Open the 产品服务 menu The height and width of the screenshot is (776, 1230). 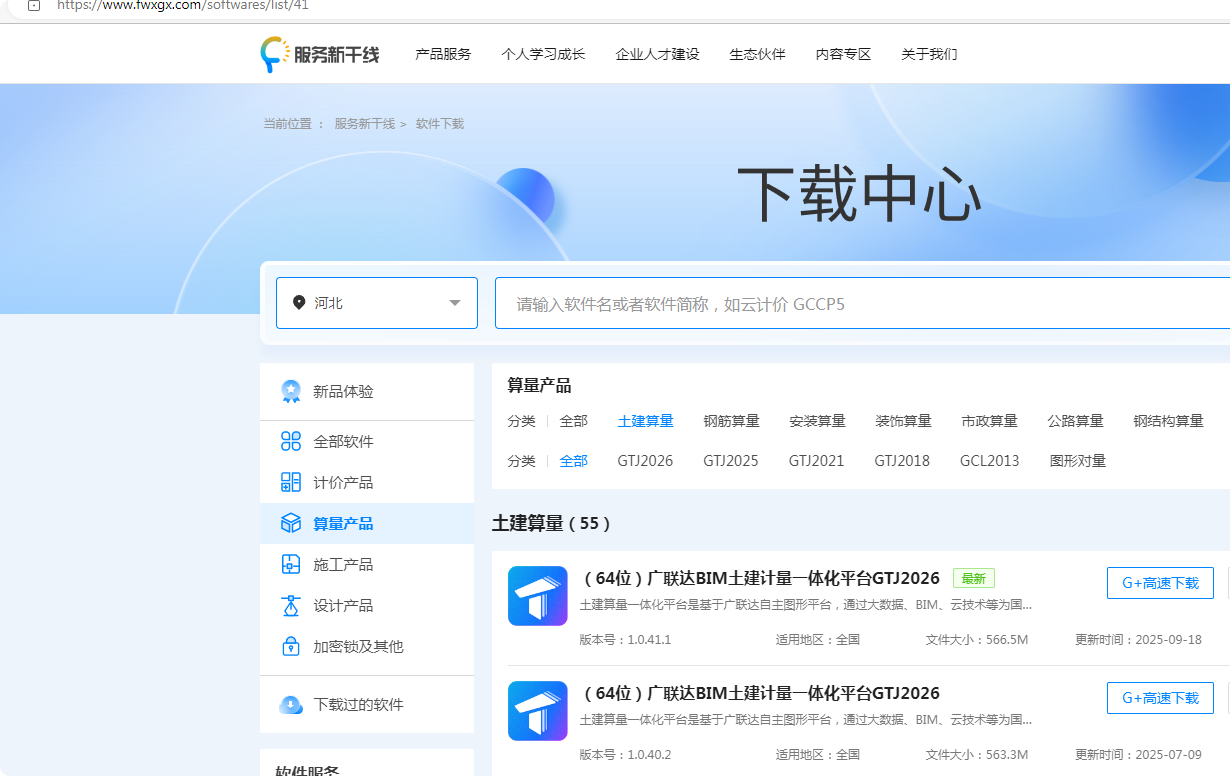pyautogui.click(x=443, y=54)
